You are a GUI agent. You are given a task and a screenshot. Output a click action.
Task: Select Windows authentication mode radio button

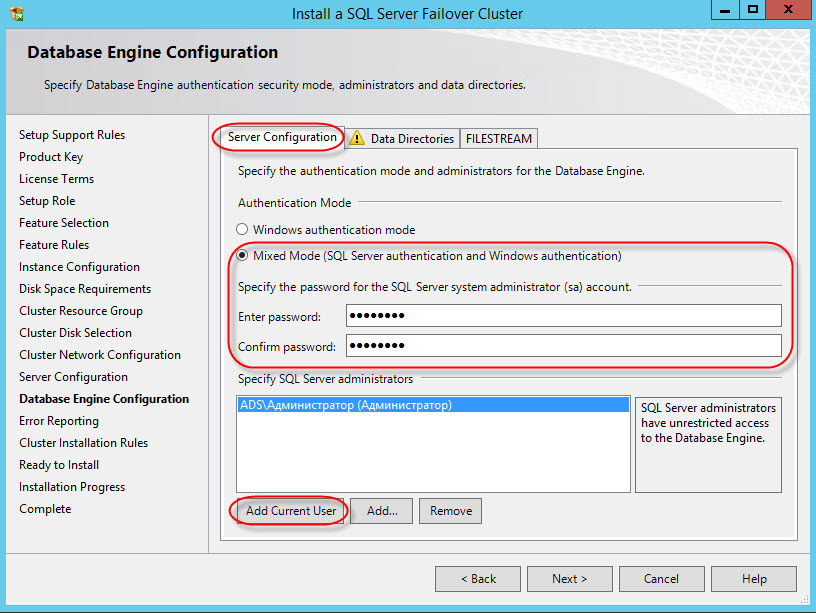242,230
